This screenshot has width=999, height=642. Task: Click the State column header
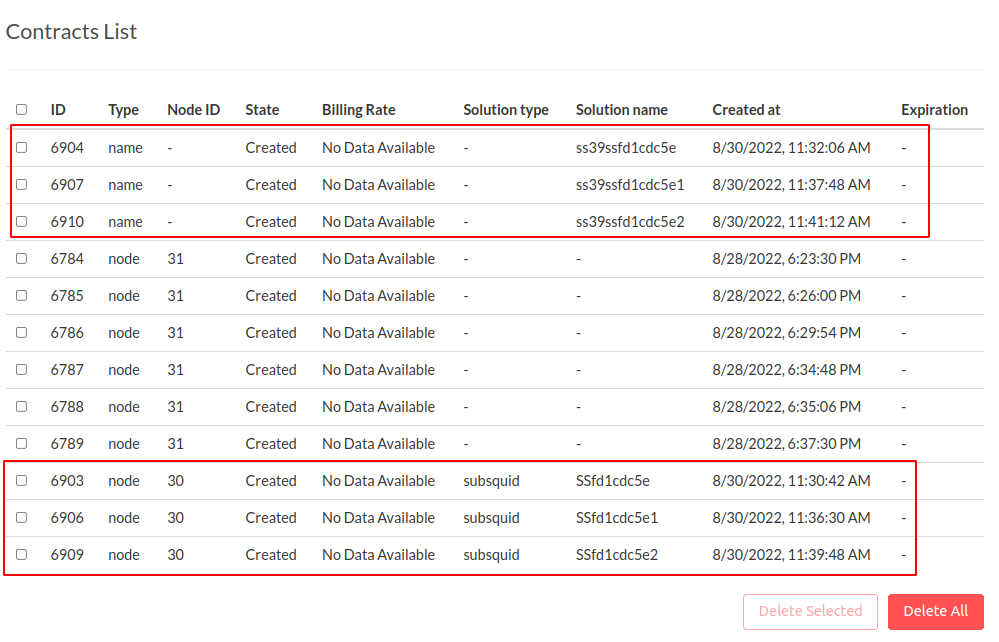(261, 110)
